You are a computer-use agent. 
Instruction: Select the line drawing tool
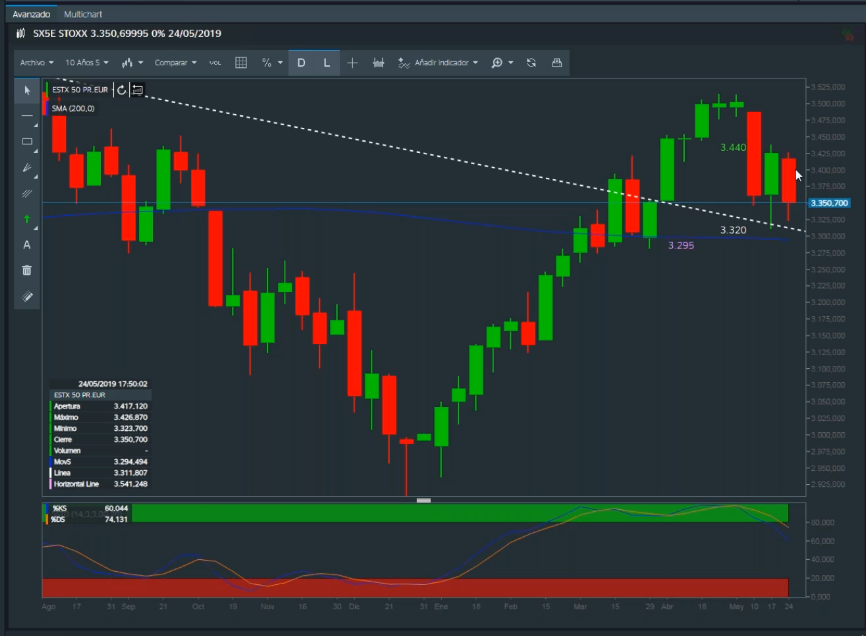pos(27,116)
